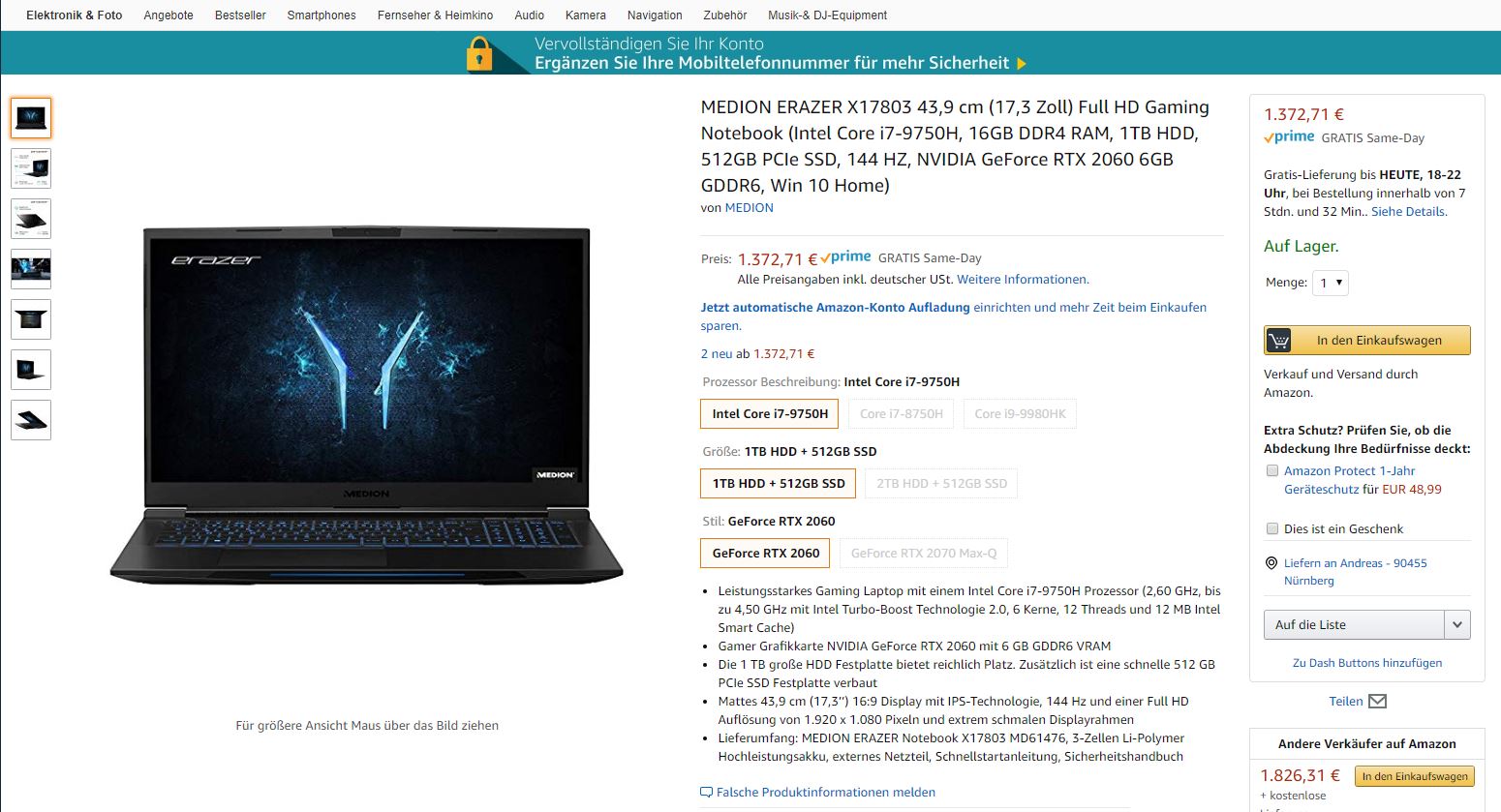Click the prime logo beside the price
This screenshot has width=1501, height=812.
[845, 257]
